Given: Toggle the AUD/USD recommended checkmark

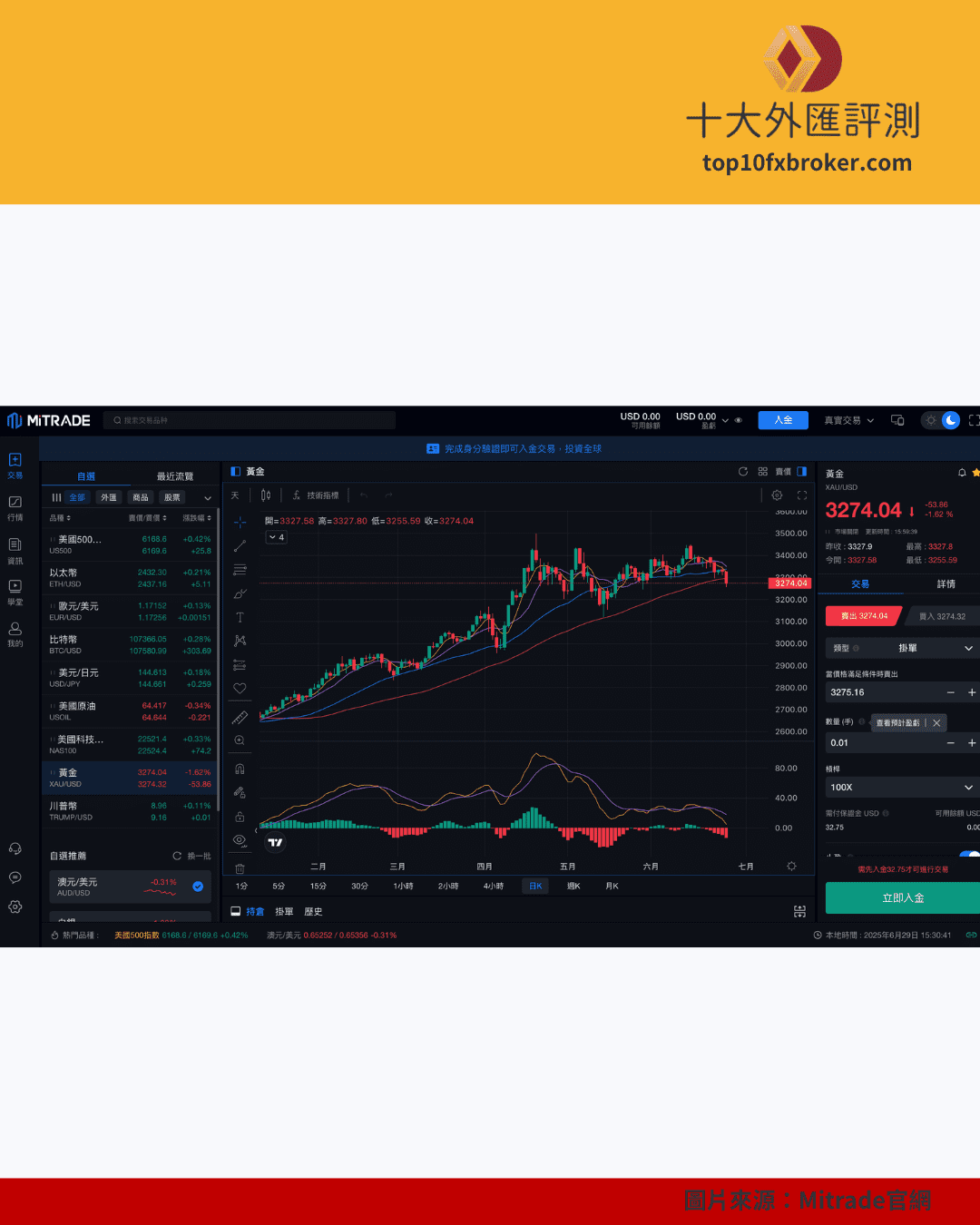Looking at the screenshot, I should coord(198,887).
